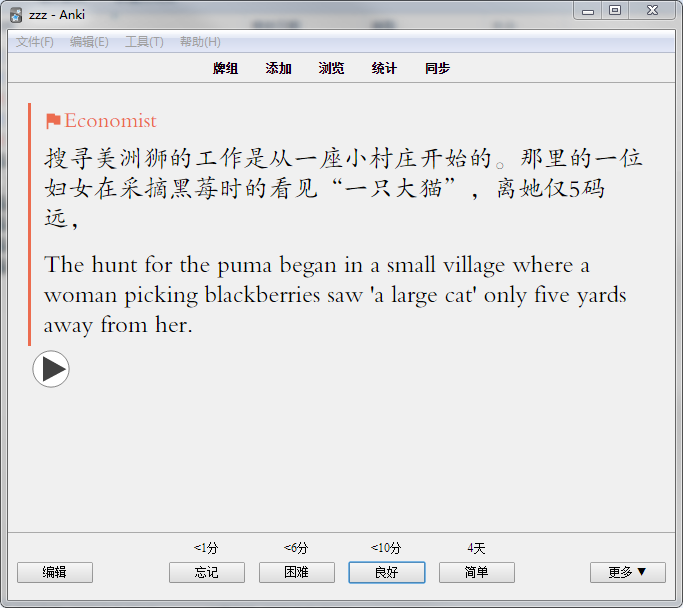Image resolution: width=683 pixels, height=608 pixels.
Task: Answer card with 良好 (good)
Action: click(387, 572)
